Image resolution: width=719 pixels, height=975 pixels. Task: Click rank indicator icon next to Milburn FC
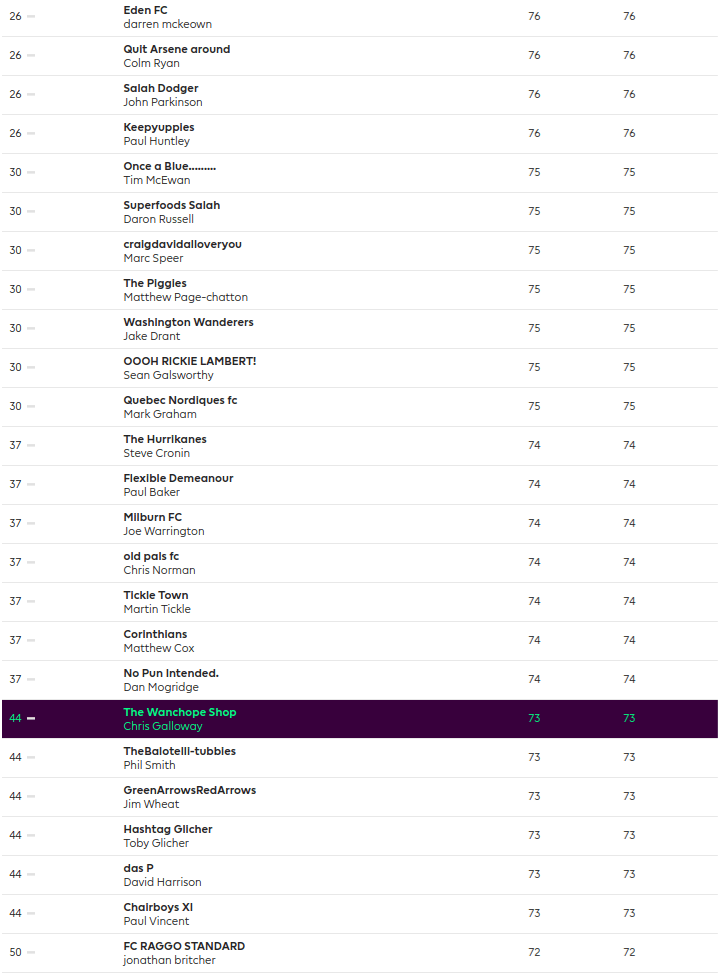click(x=31, y=524)
